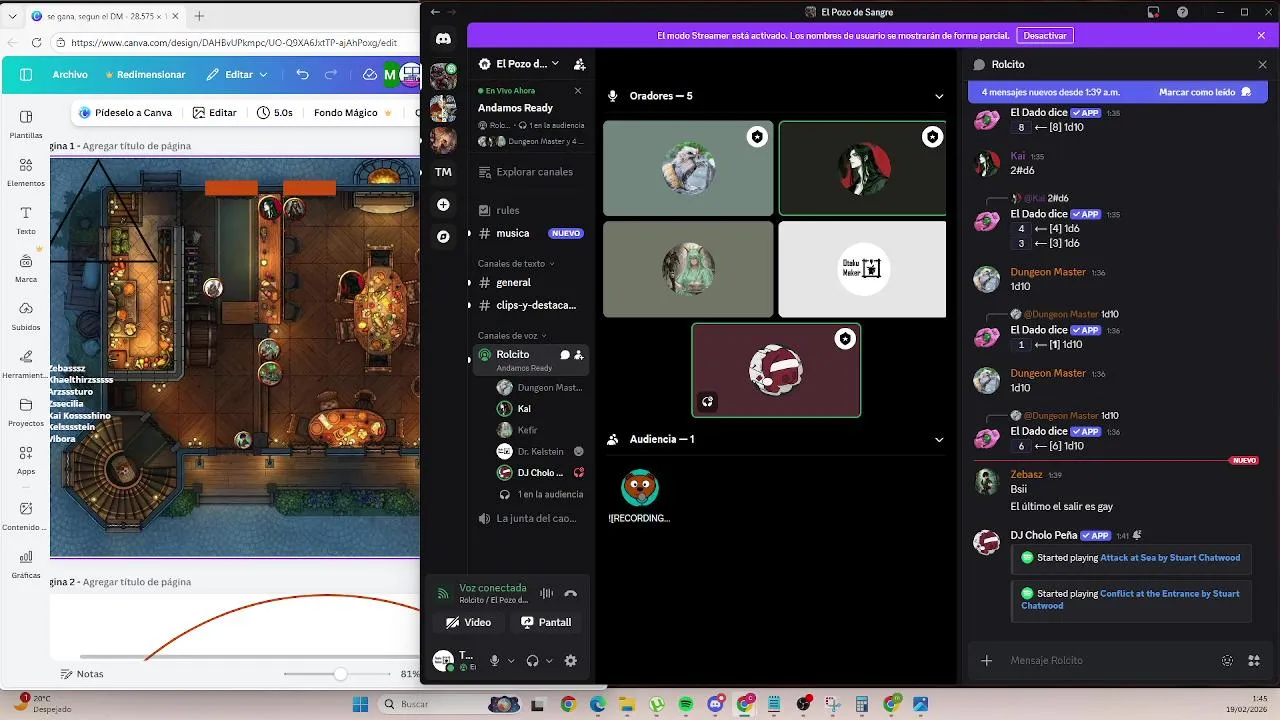The width and height of the screenshot is (1280, 720).
Task: Click Marcar como leído
Action: tap(1205, 92)
